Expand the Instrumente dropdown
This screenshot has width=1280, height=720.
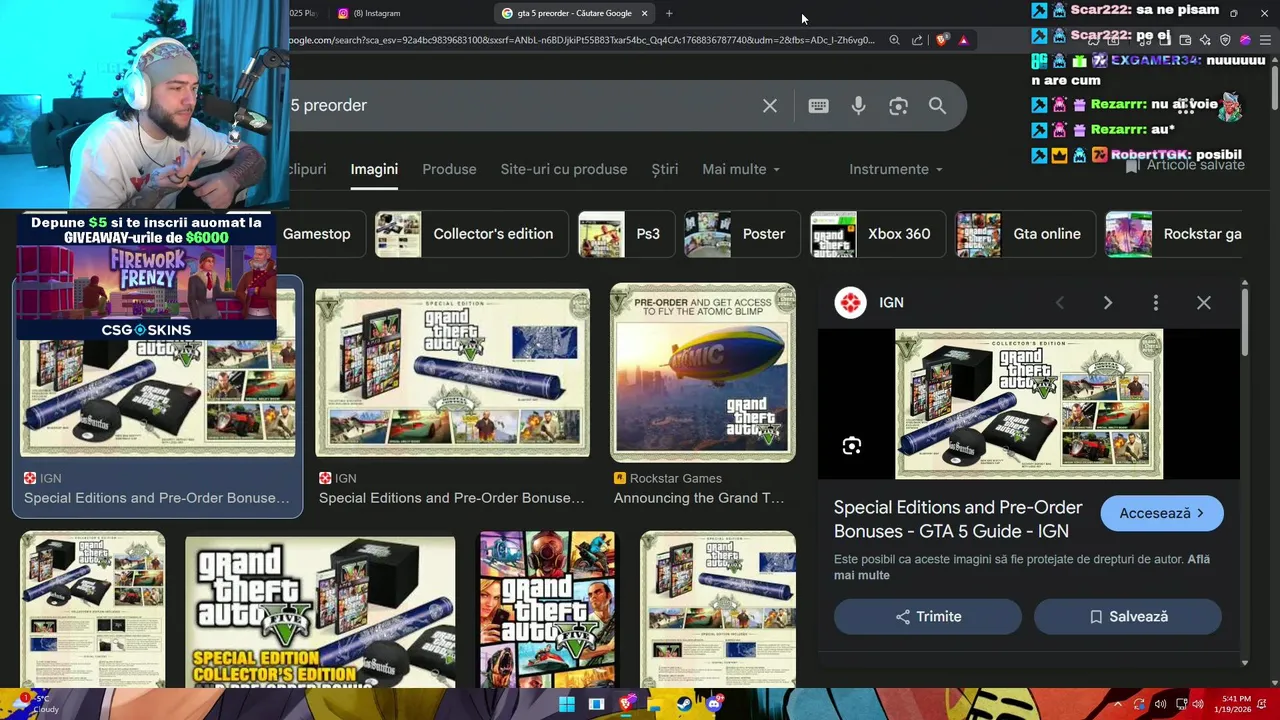pyautogui.click(x=896, y=169)
